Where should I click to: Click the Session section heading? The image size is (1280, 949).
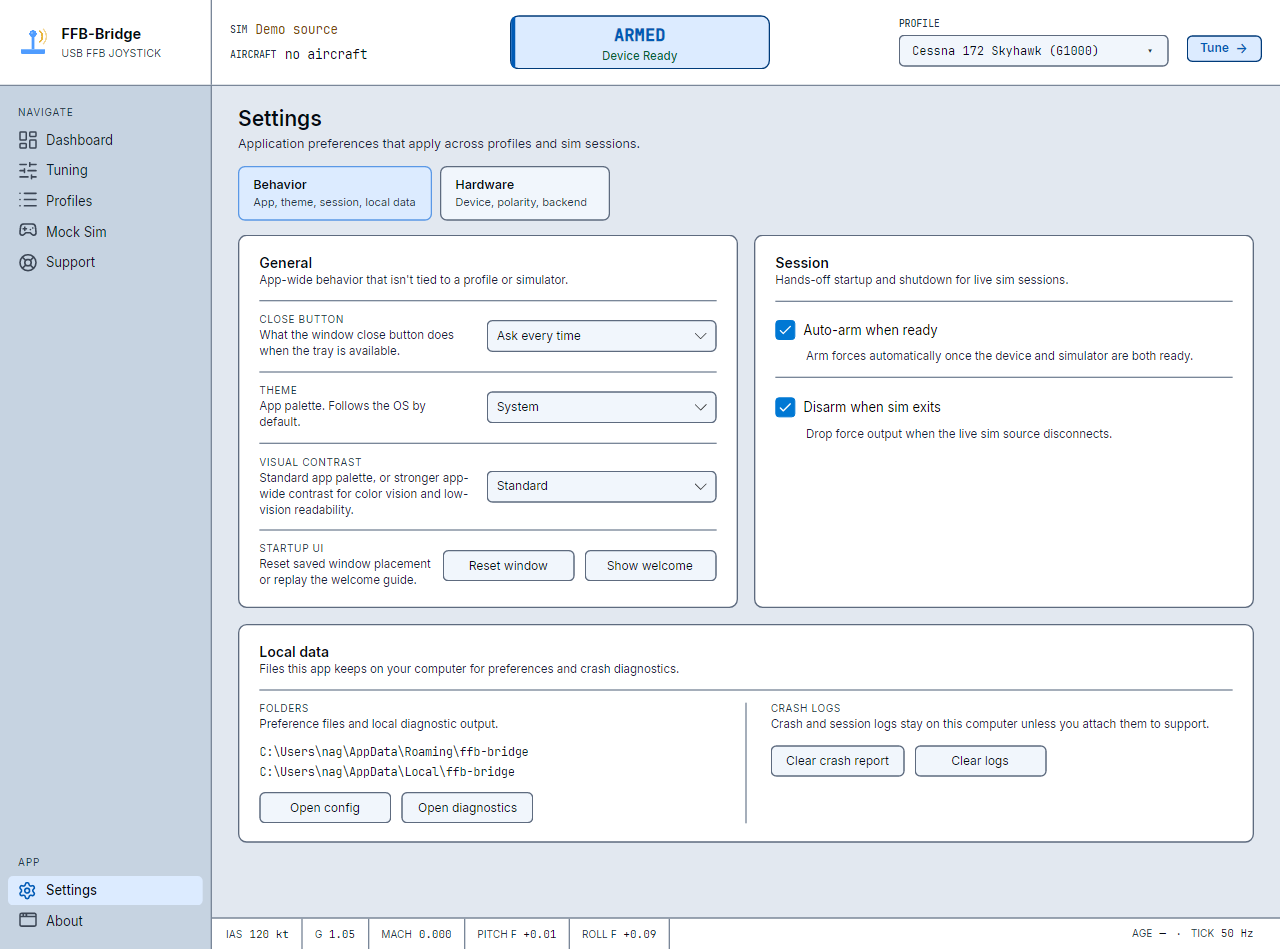coord(802,263)
